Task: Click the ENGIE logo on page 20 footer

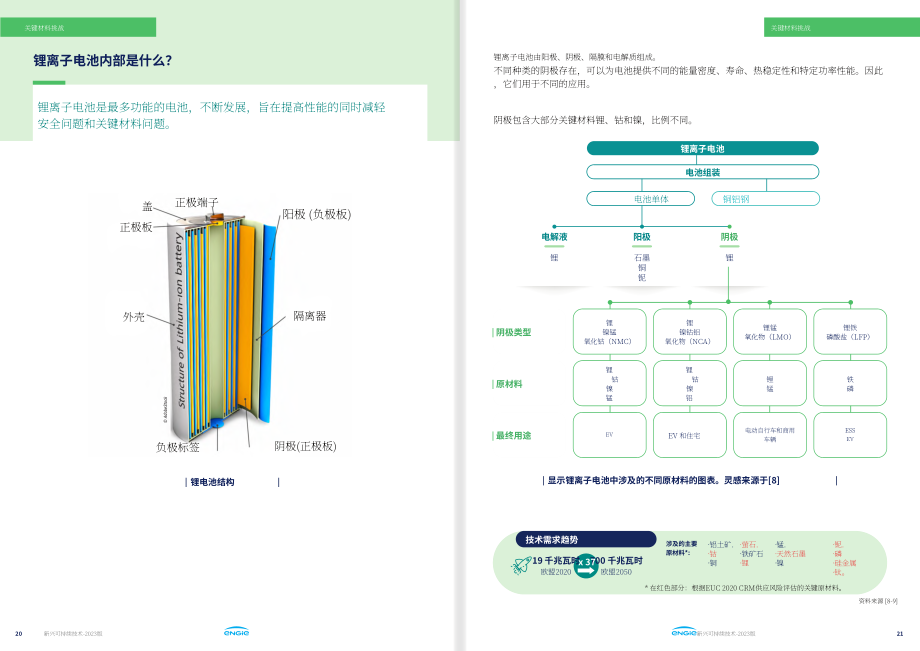Action: pos(236,632)
